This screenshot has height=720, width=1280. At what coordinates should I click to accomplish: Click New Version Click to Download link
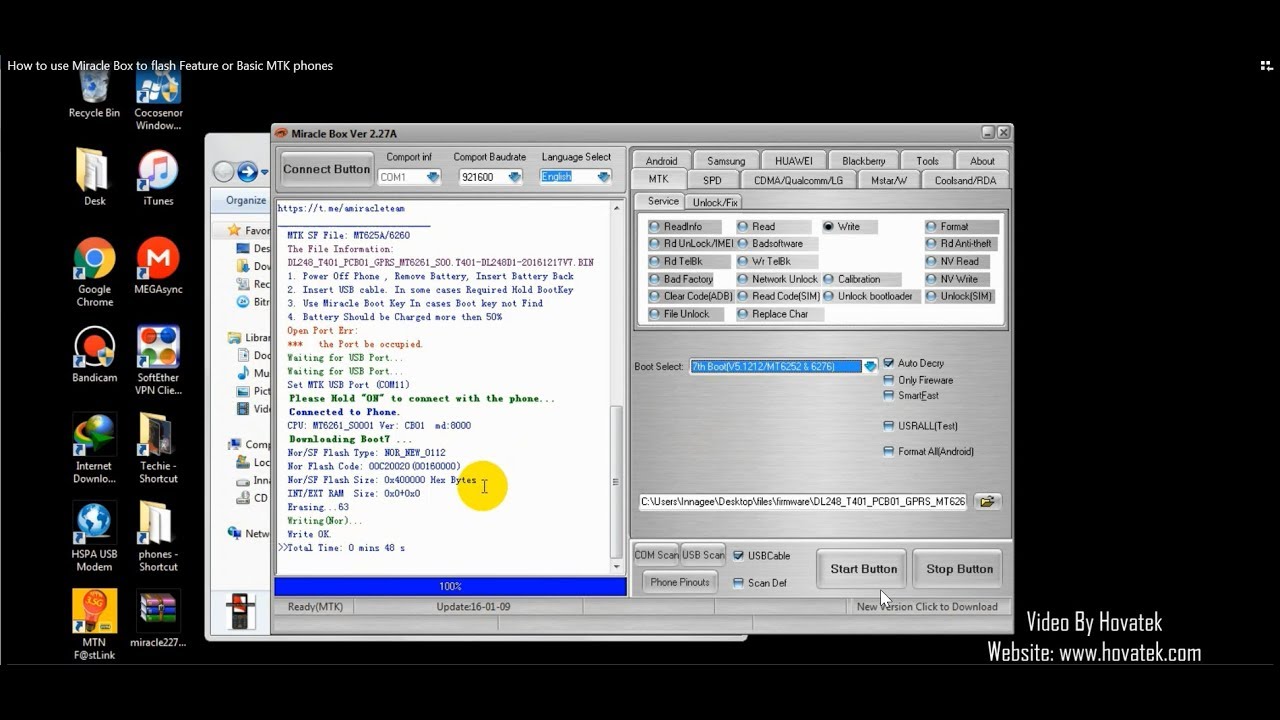point(927,607)
